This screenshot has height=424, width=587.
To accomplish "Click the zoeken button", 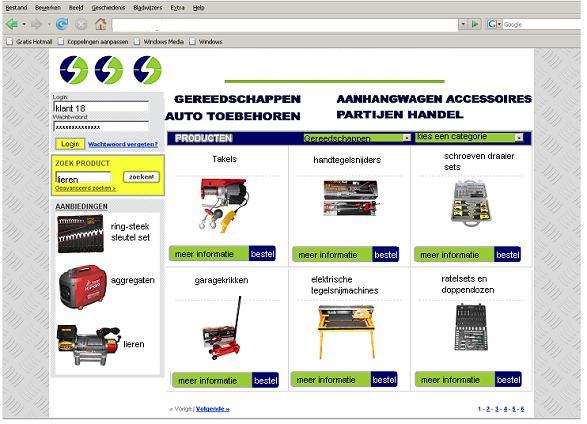I will [141, 177].
